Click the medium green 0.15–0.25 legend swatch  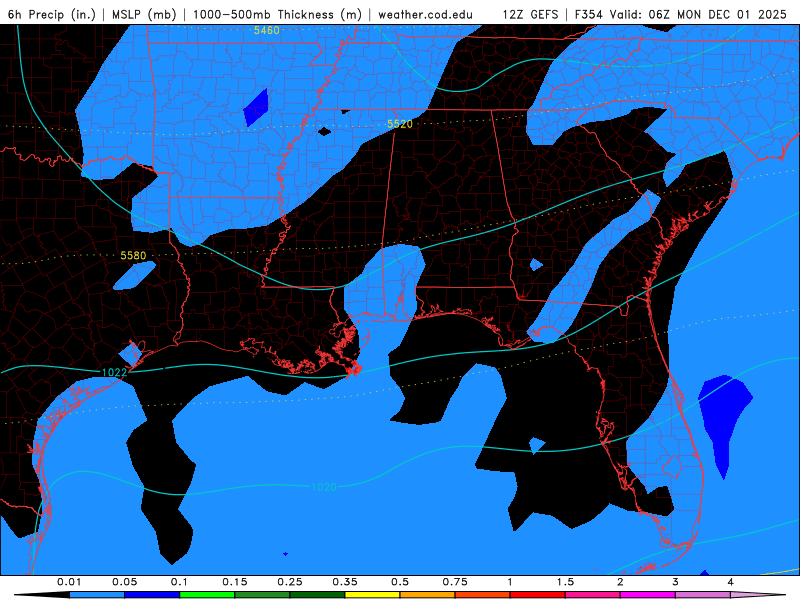coord(262,595)
